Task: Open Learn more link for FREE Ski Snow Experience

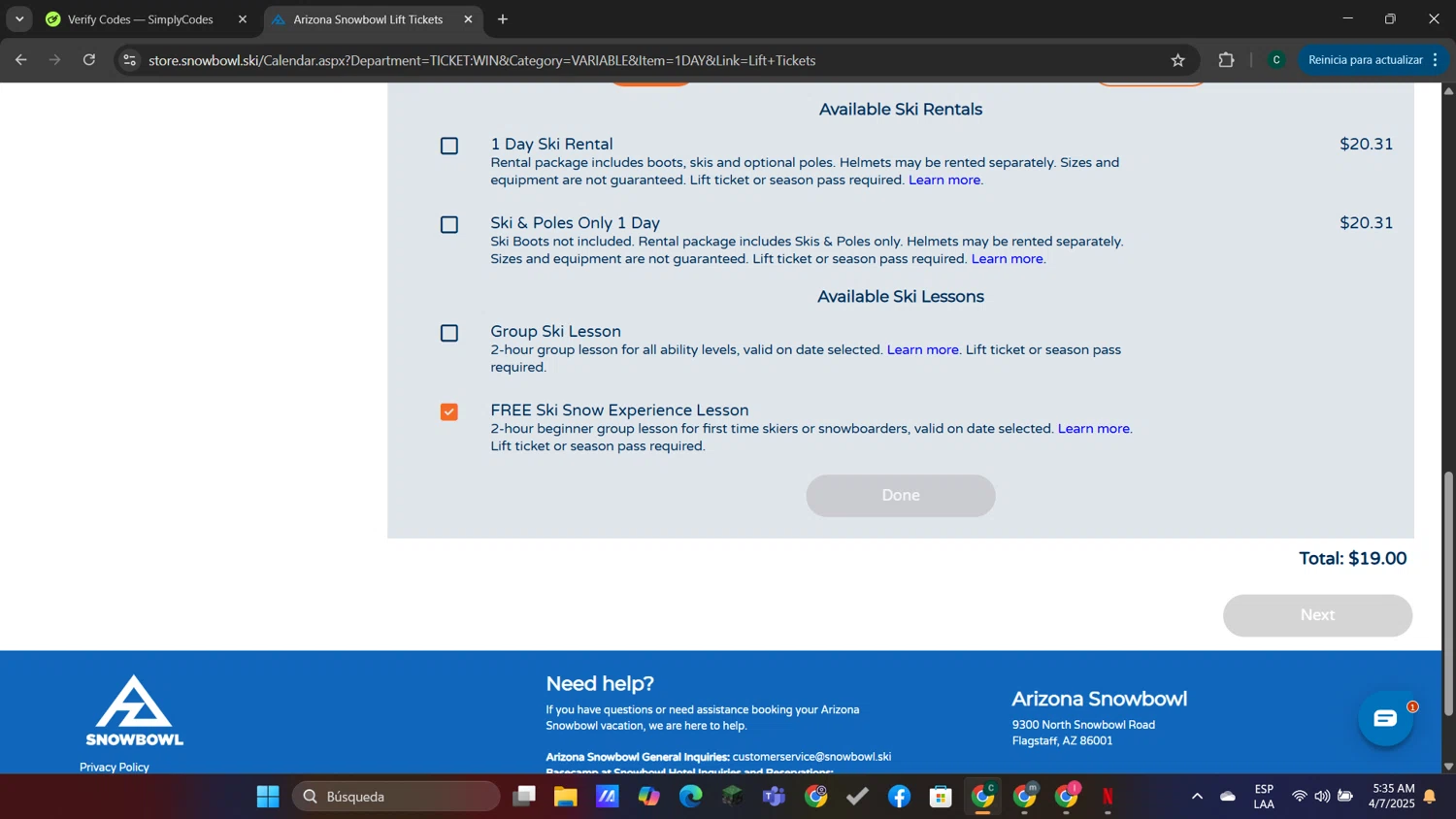Action: [x=1094, y=428]
